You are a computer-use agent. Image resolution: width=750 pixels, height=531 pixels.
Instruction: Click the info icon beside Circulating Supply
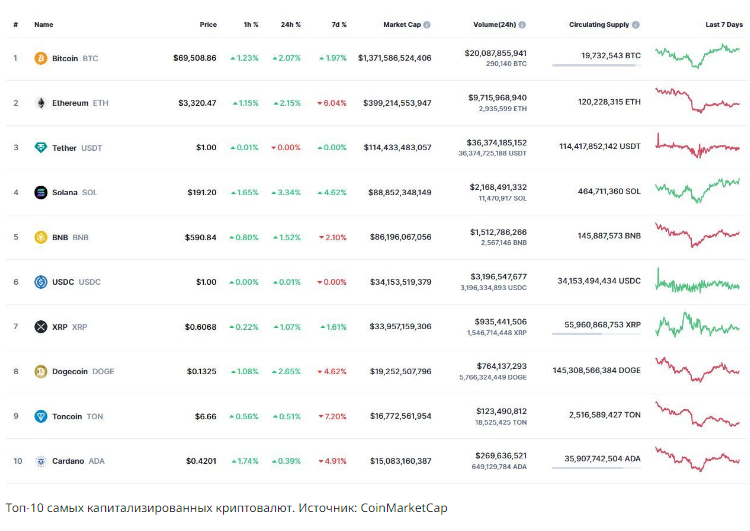(636, 25)
